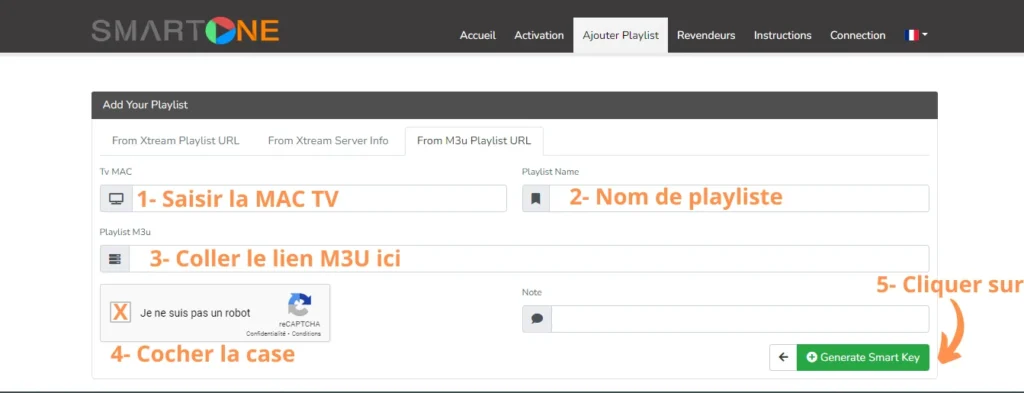Open the reCAPTCHA Conditions link
Viewport: 1024px width, 393px height.
tap(306, 334)
